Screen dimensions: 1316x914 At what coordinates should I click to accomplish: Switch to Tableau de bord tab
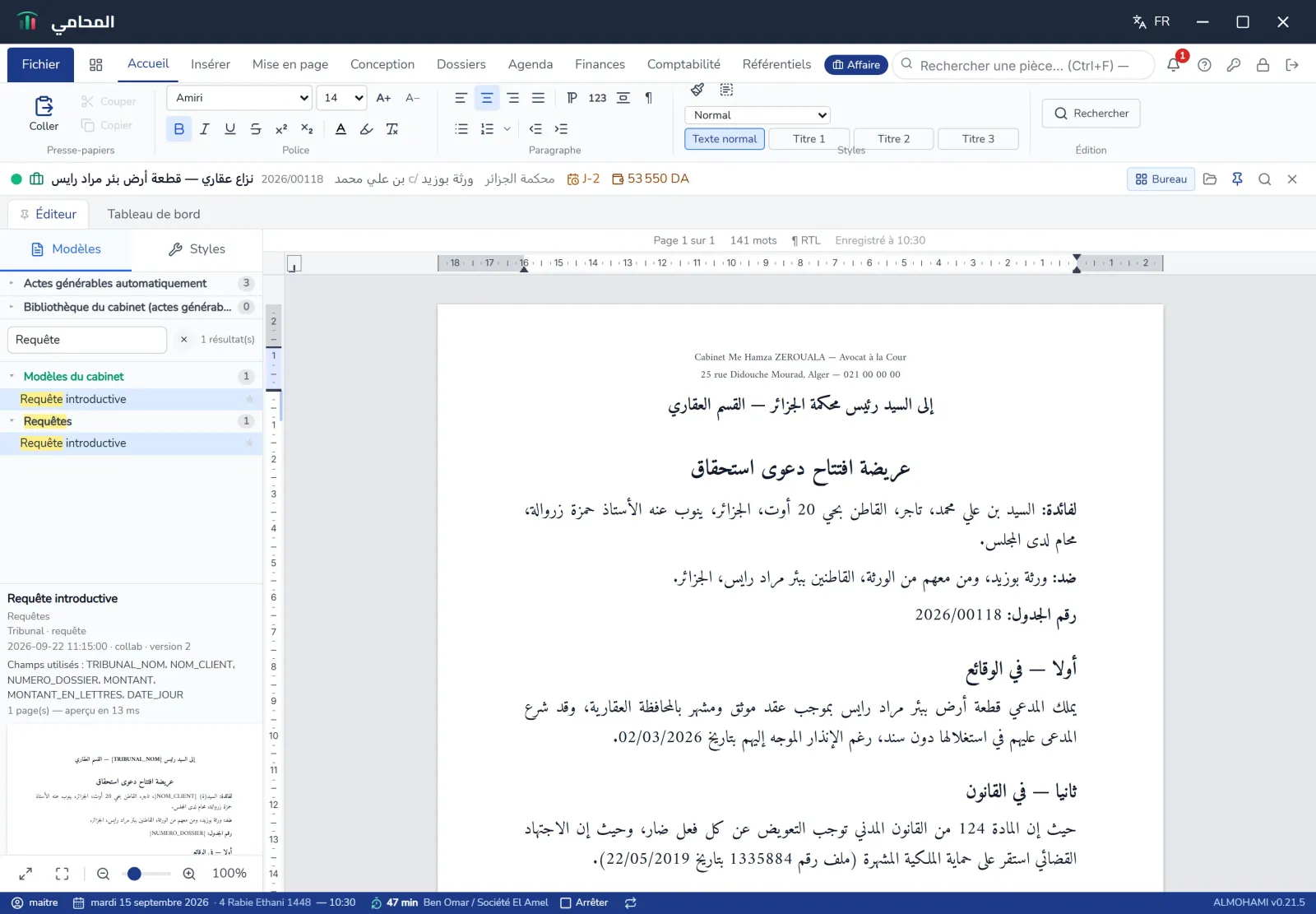[x=154, y=214]
